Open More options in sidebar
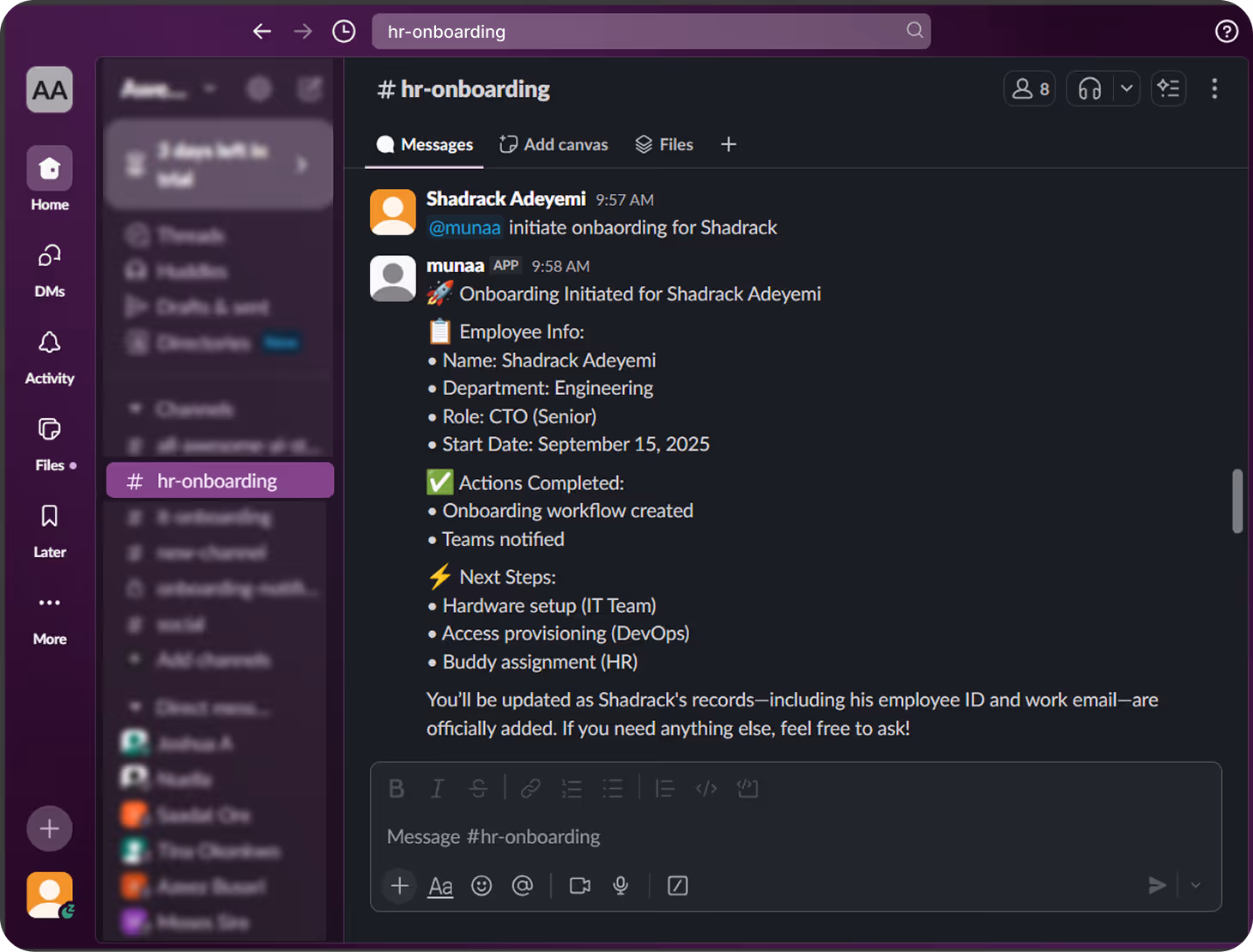 [x=50, y=618]
